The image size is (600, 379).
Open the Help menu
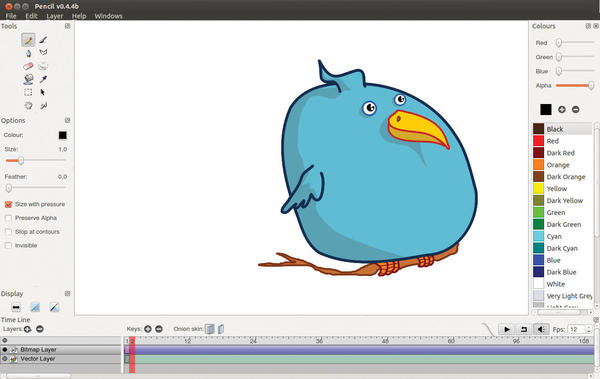click(79, 16)
